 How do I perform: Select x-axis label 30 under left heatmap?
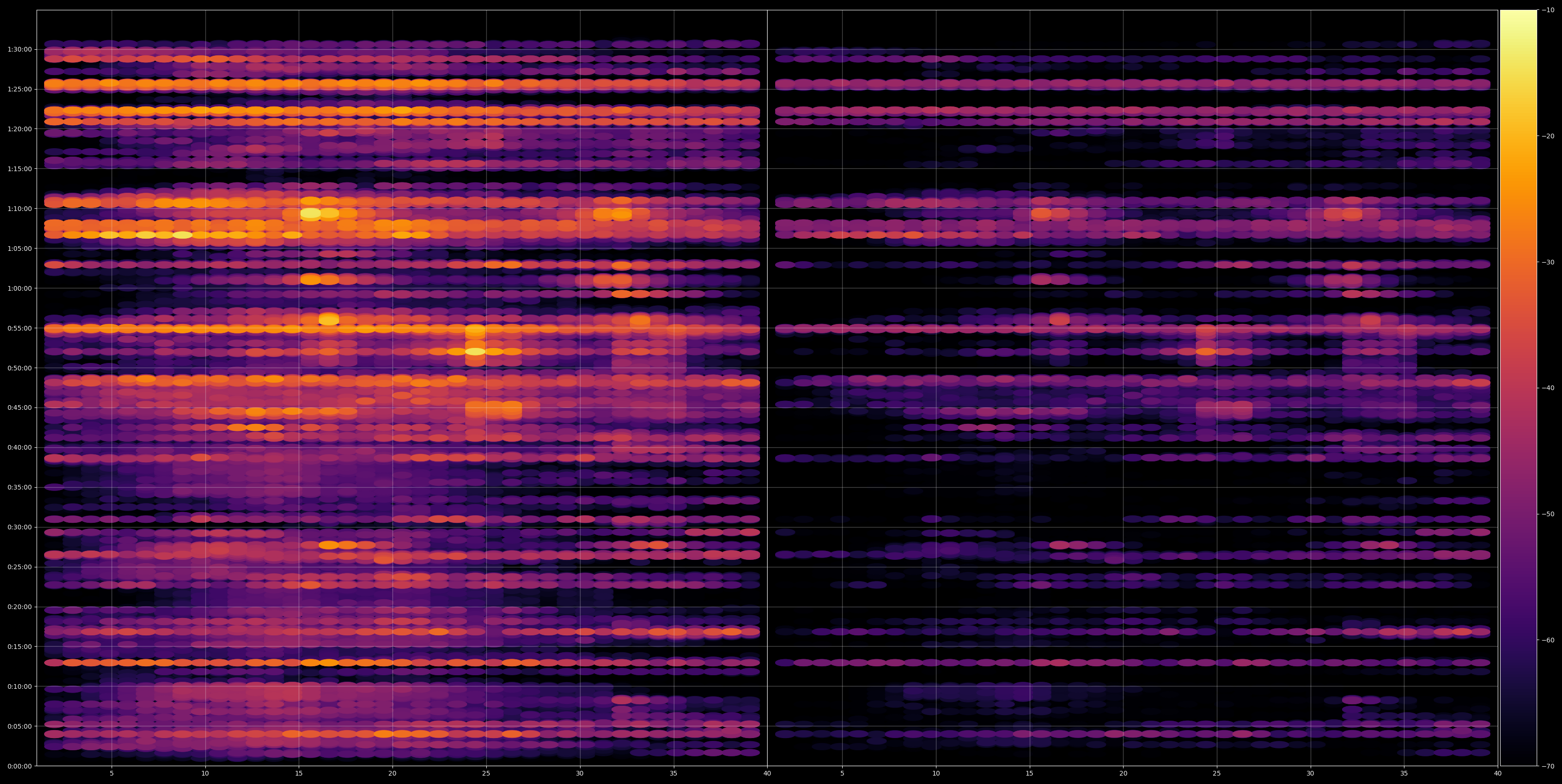[x=580, y=774]
